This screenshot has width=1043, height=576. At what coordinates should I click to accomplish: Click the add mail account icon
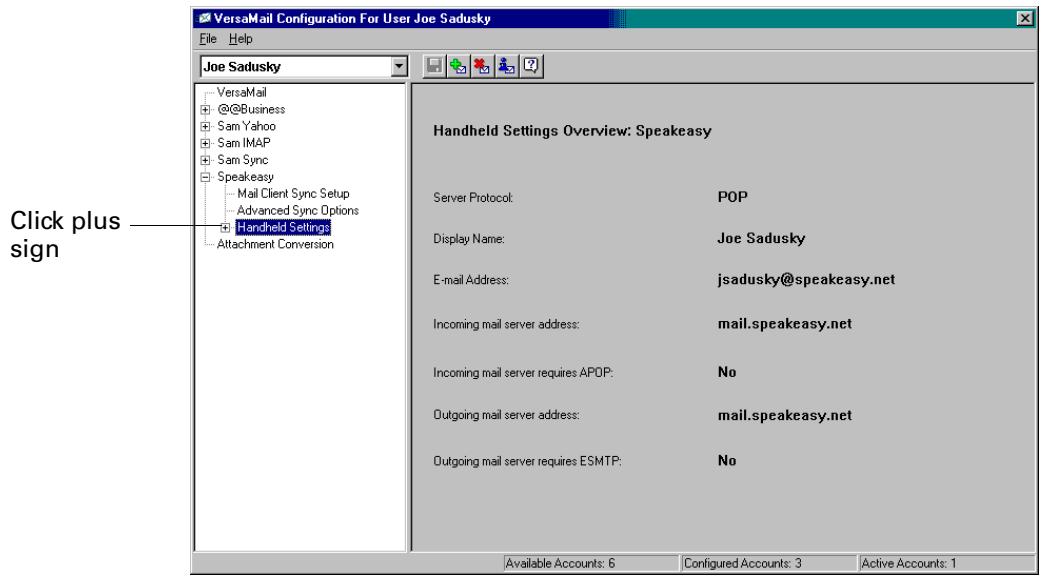[x=458, y=66]
